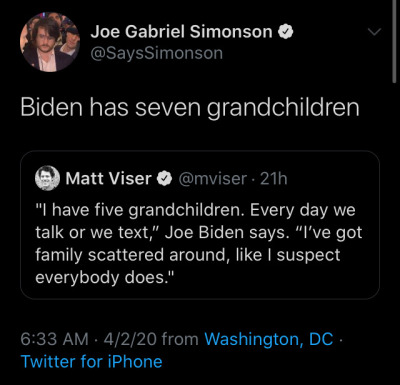
Task: Click the Twitter for iPhone source link
Action: point(91,362)
